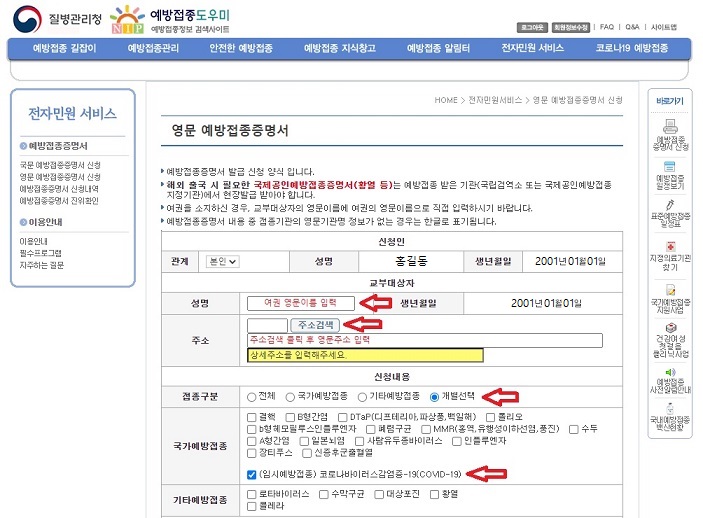Click HOME in the breadcrumb
The width and height of the screenshot is (703, 518).
coord(446,100)
